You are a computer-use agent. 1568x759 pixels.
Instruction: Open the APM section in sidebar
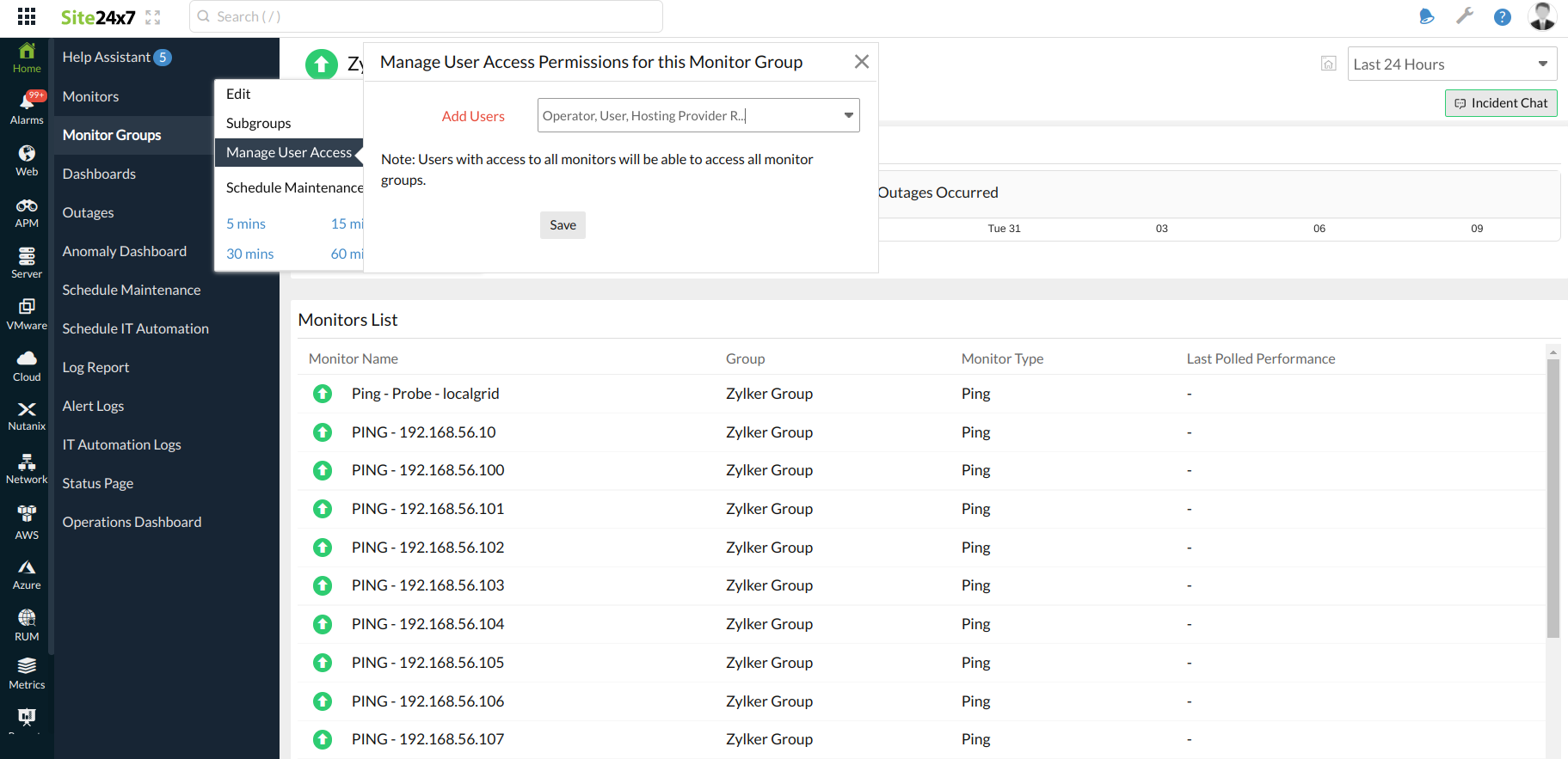(27, 212)
